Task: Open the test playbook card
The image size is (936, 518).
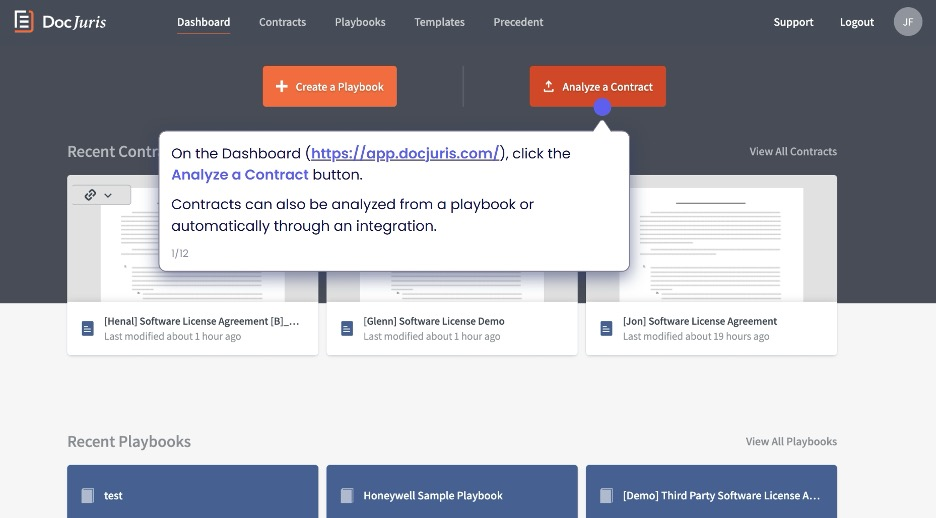Action: pos(192,492)
